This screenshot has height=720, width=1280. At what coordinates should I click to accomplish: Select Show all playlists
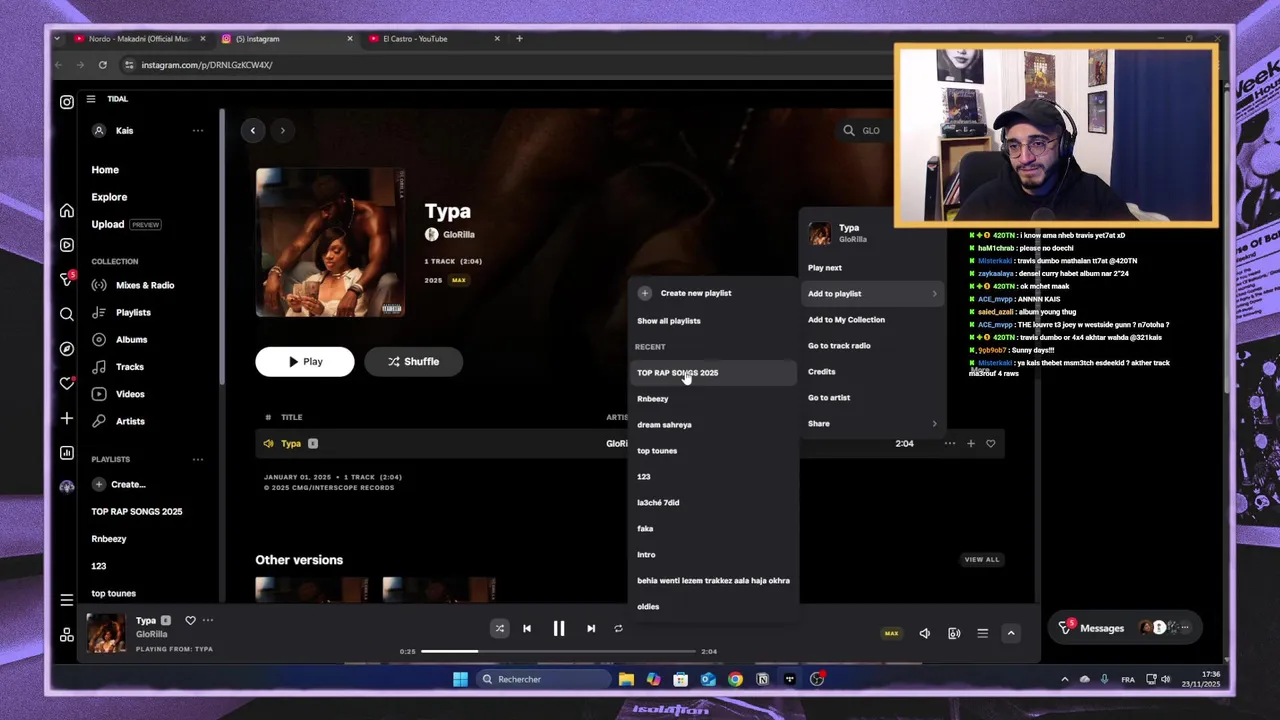tap(714, 320)
